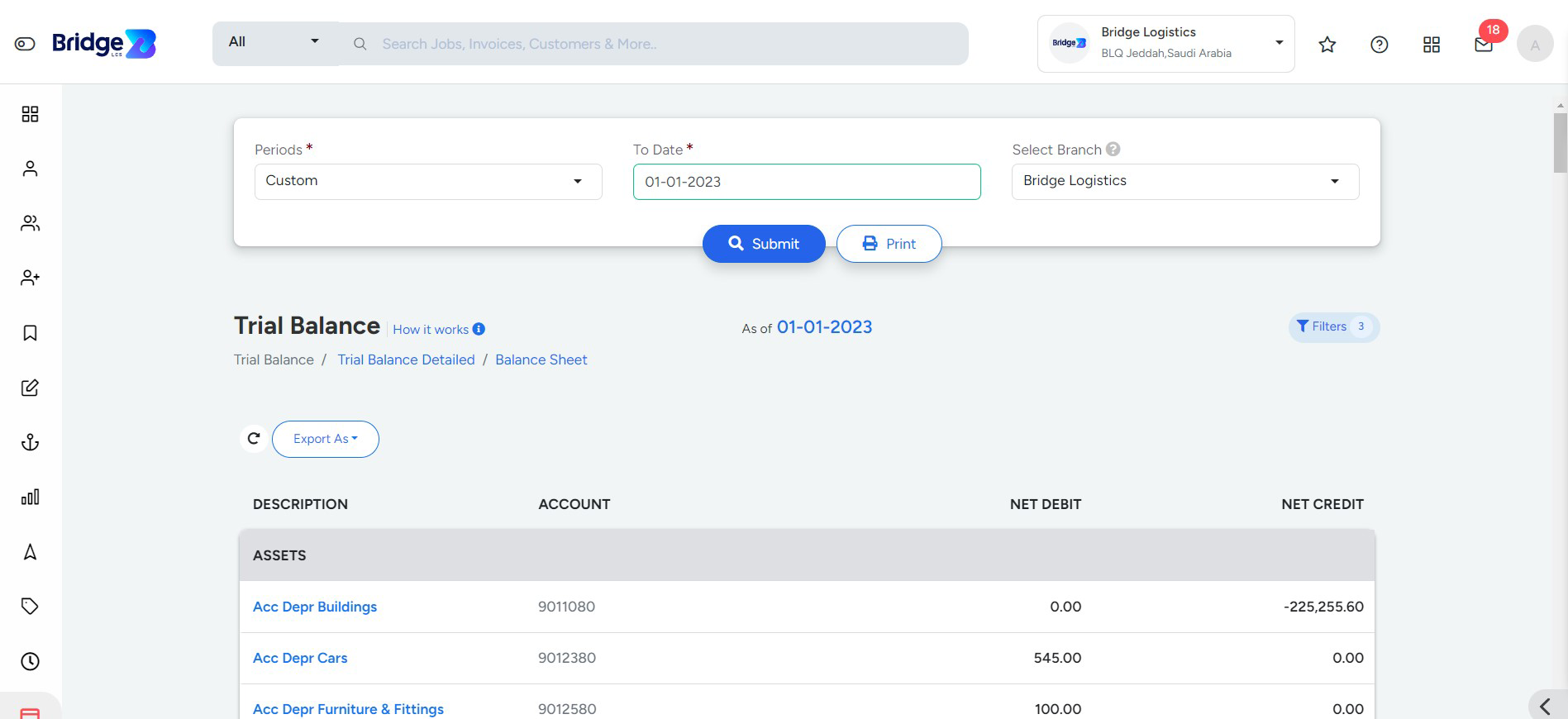
Task: Open the Export As dropdown
Action: coord(326,439)
